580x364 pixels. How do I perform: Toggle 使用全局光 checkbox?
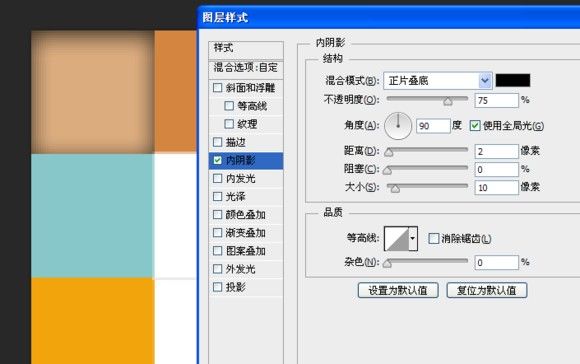point(475,126)
